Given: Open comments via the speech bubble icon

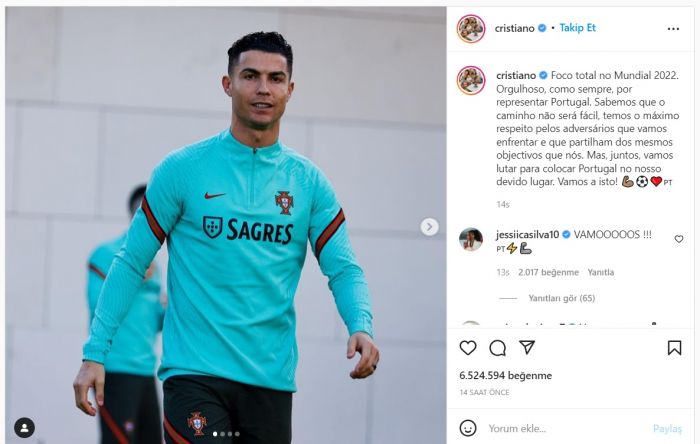Looking at the screenshot, I should point(497,348).
